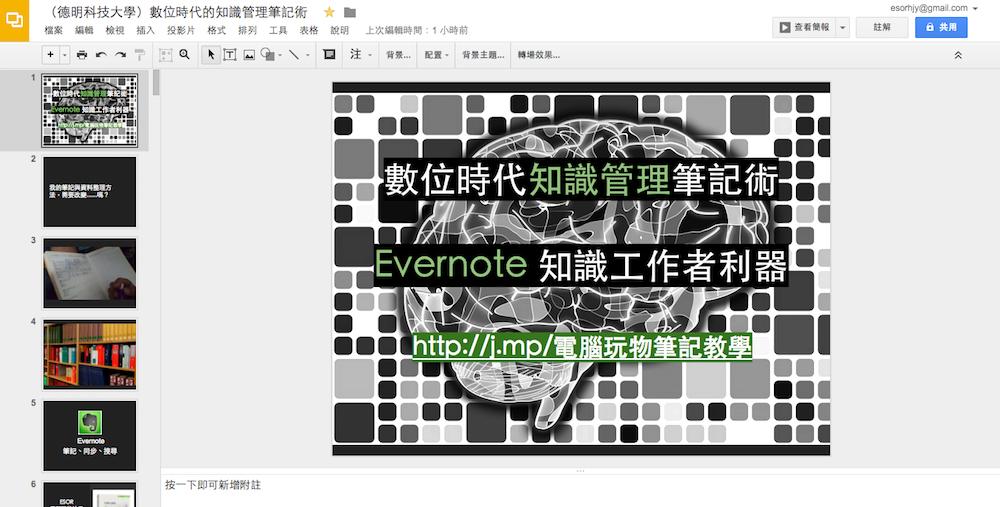Screen dimensions: 1000x507
Task: Open the esorhjy@gmail.com account menu
Action: click(x=934, y=8)
